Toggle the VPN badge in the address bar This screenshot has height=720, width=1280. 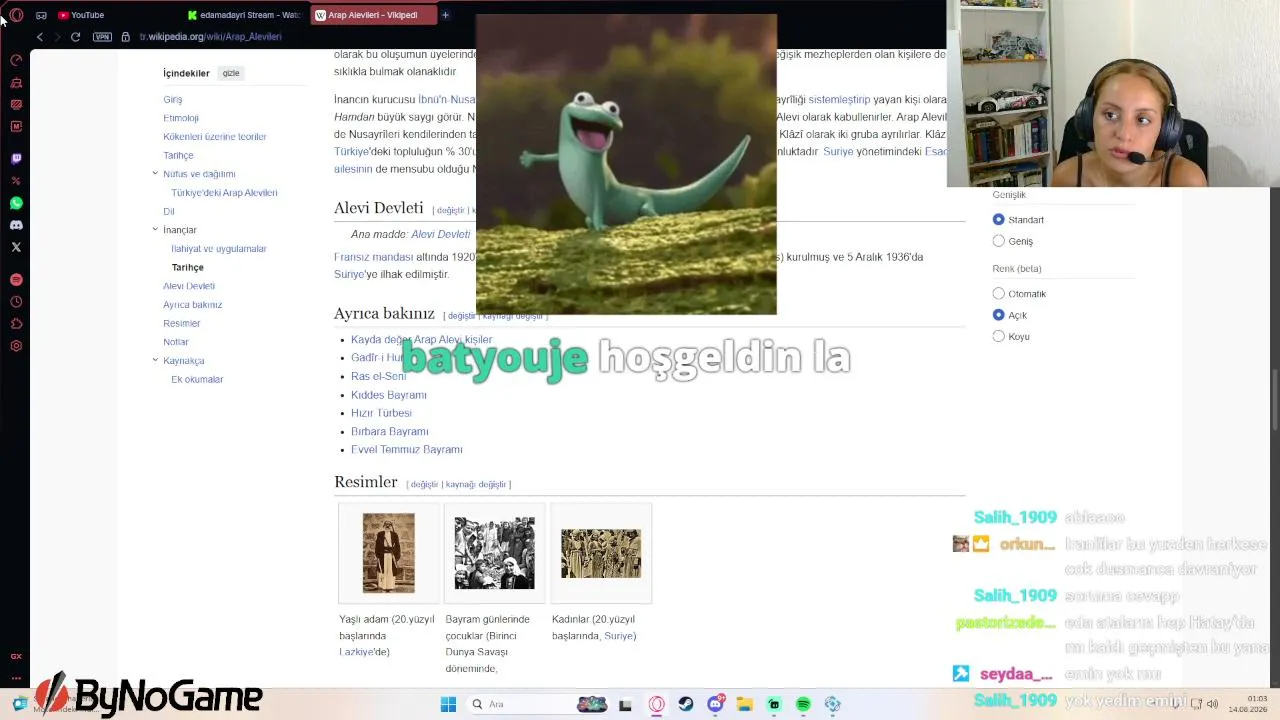(103, 37)
